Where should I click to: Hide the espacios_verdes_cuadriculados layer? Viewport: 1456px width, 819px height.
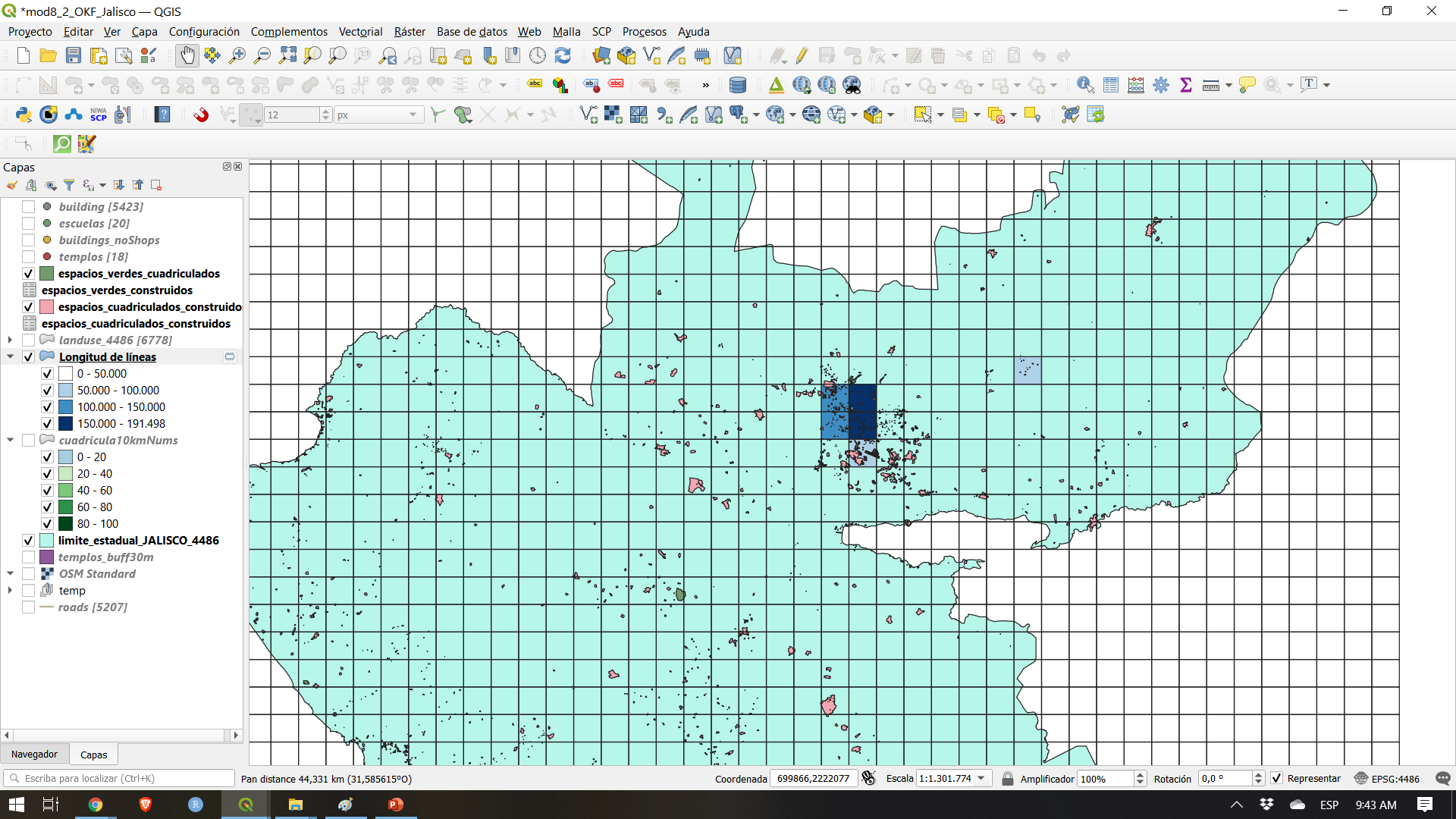[28, 273]
